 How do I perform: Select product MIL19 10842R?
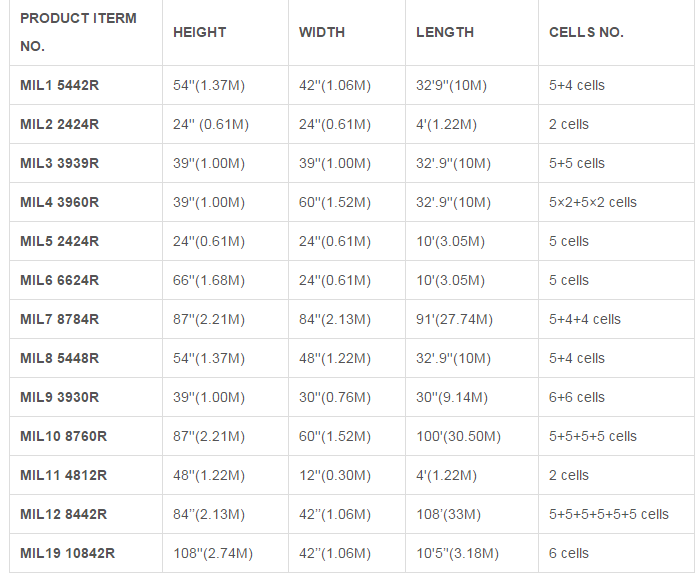coord(68,554)
